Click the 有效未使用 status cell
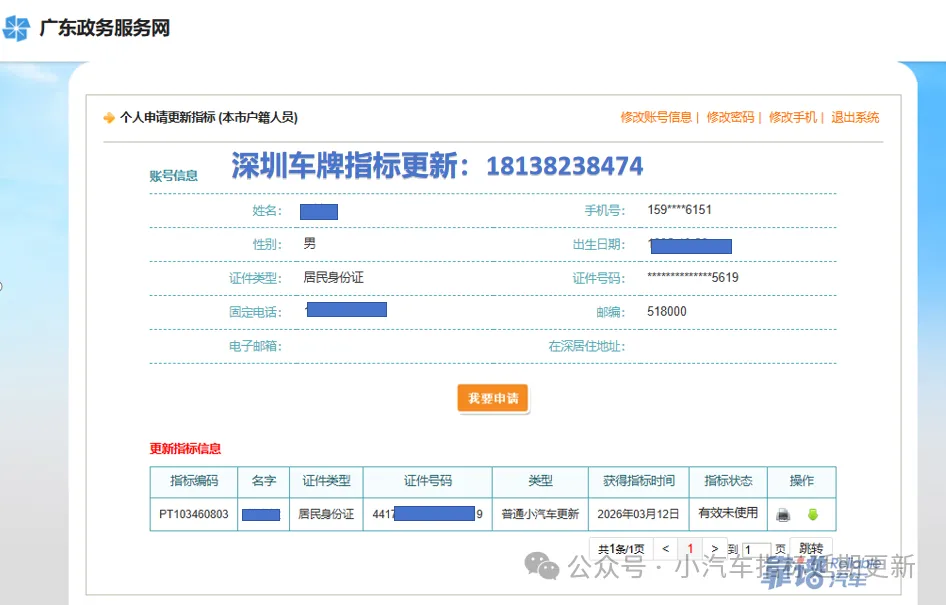Viewport: 946px width, 605px height. tap(728, 514)
